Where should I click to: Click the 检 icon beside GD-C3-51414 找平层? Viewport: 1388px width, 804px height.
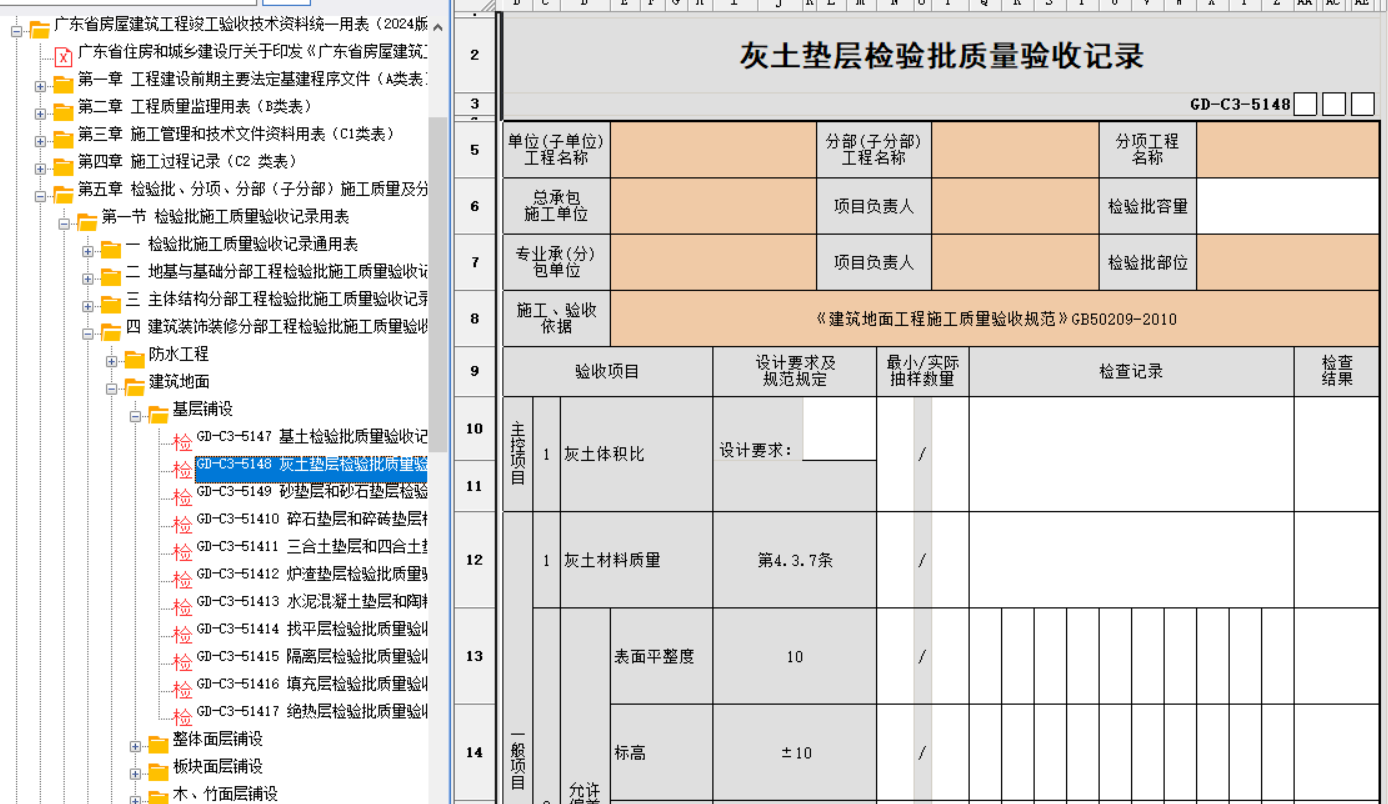tap(182, 634)
